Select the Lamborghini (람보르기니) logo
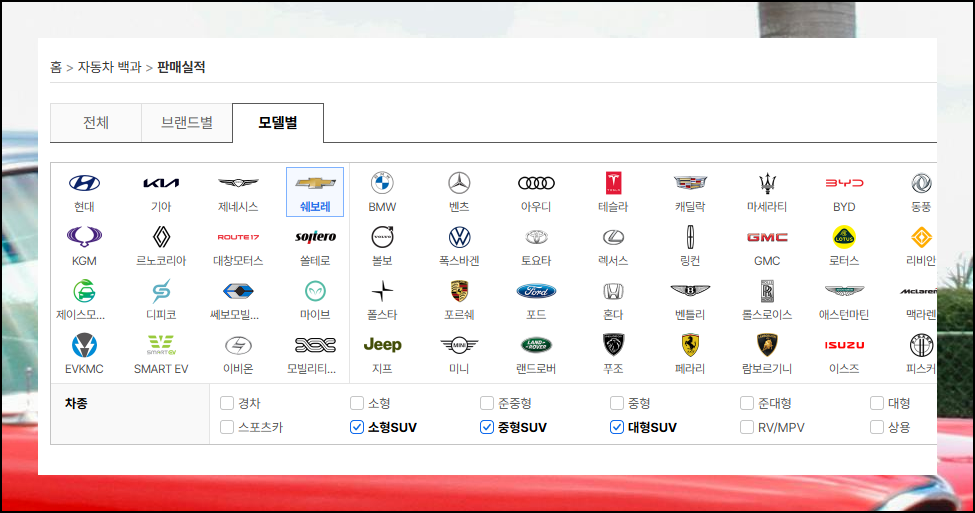The height and width of the screenshot is (513, 975). [767, 344]
